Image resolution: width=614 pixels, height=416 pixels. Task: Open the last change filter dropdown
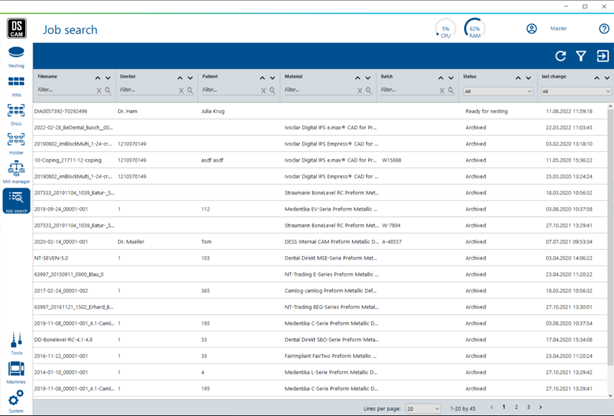pyautogui.click(x=575, y=91)
